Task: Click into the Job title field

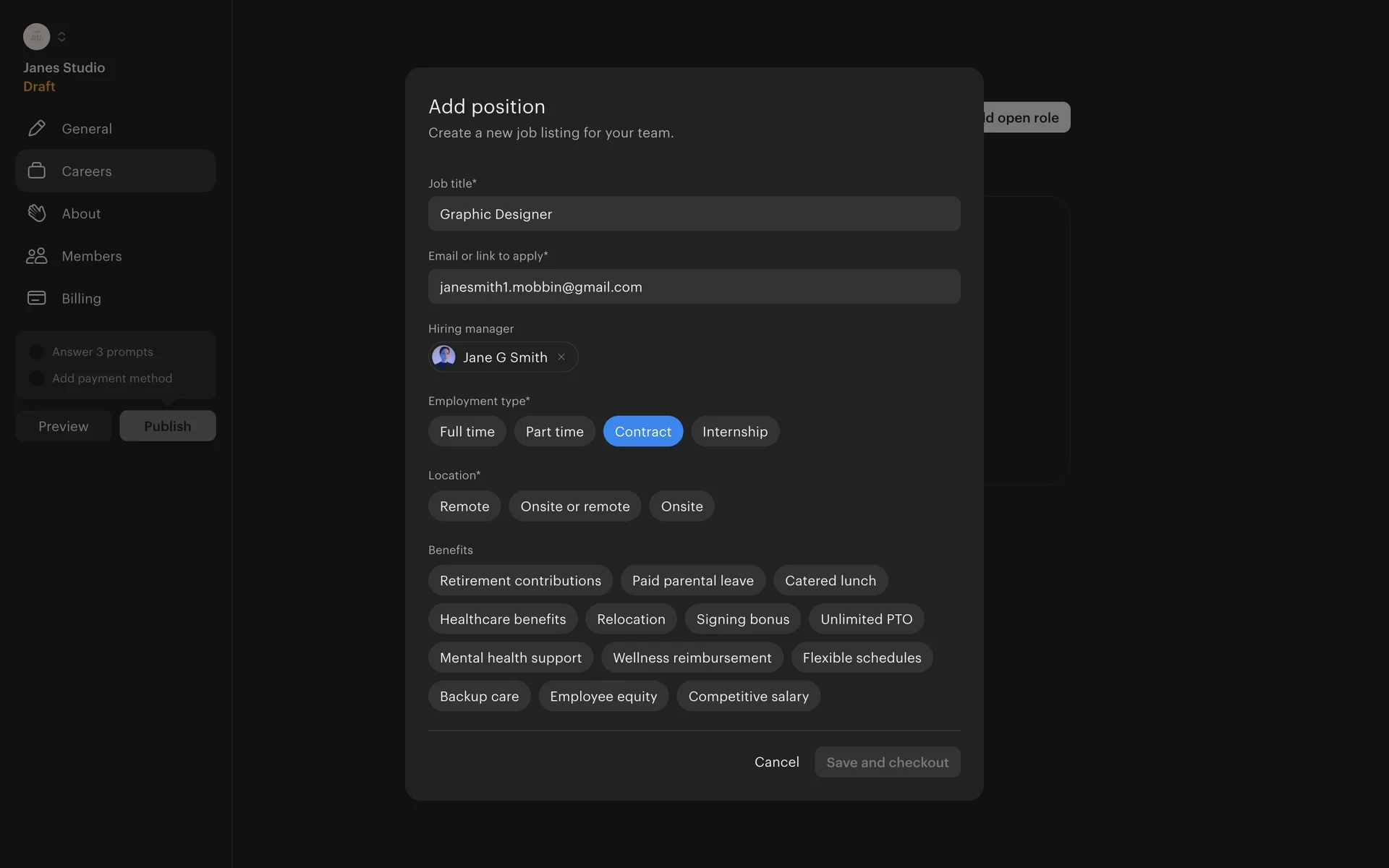Action: (x=694, y=214)
